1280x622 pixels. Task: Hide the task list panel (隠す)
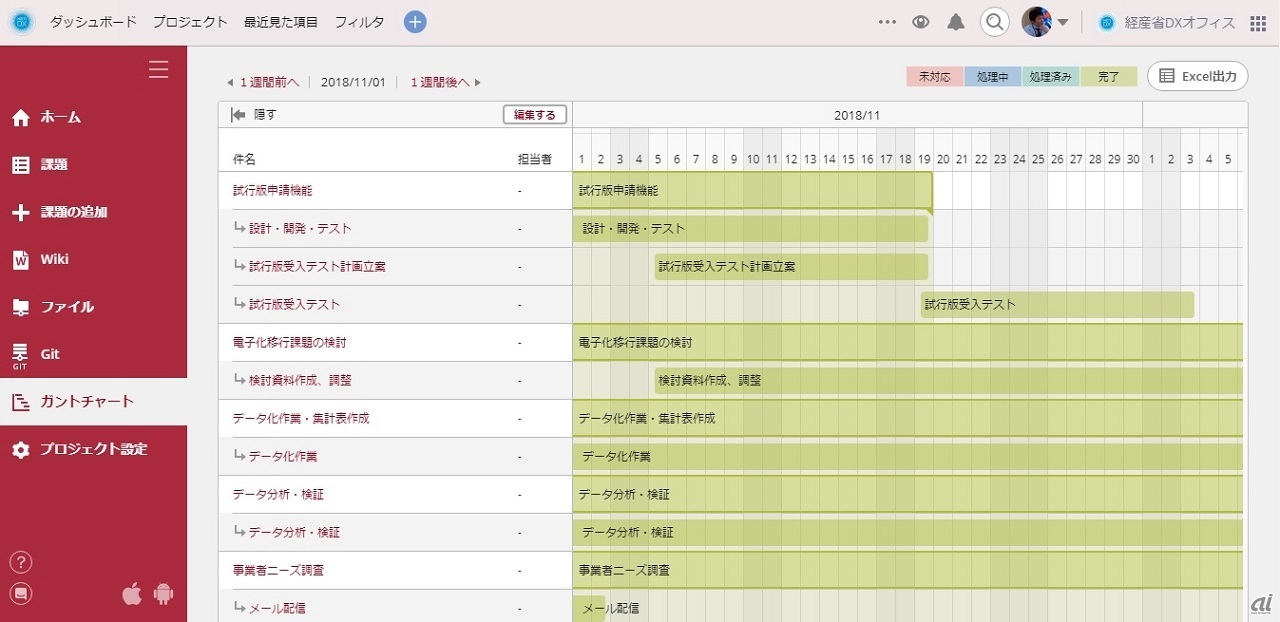[254, 115]
